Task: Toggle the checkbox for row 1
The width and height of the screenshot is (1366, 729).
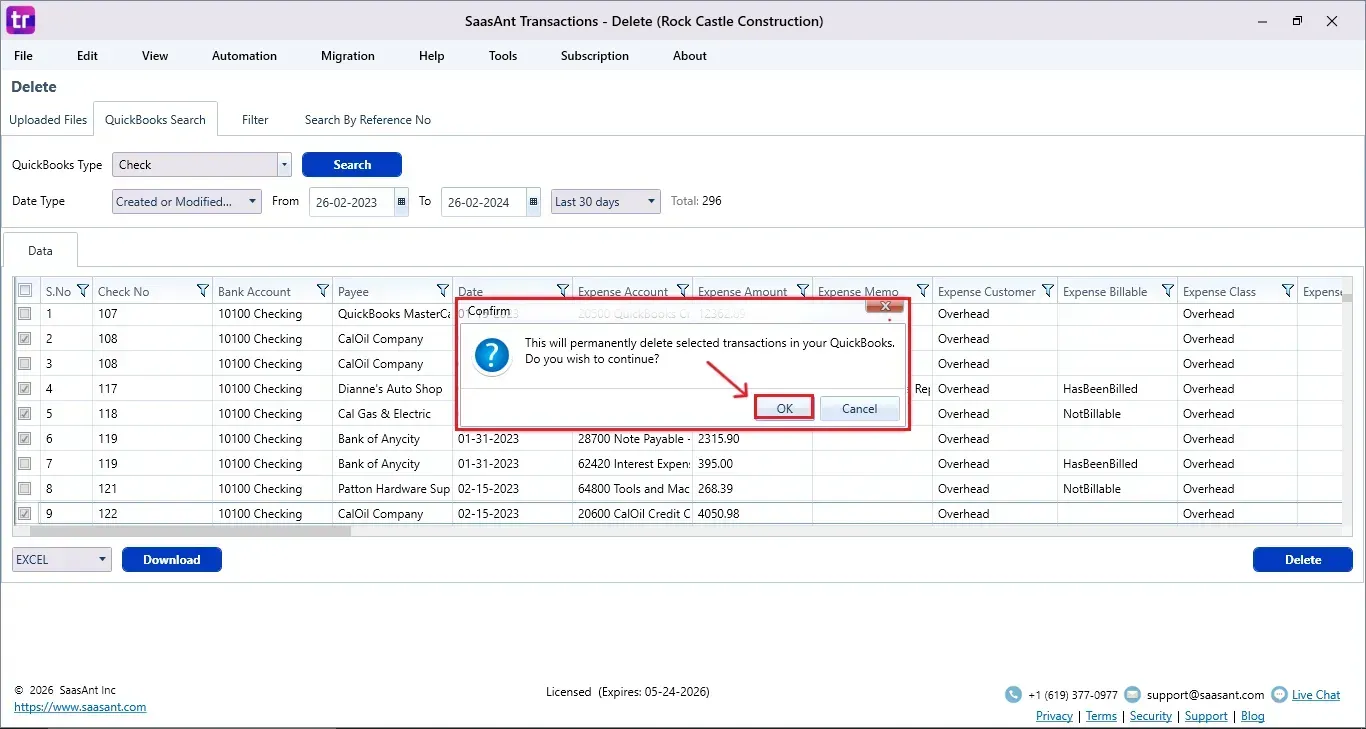Action: pos(25,314)
